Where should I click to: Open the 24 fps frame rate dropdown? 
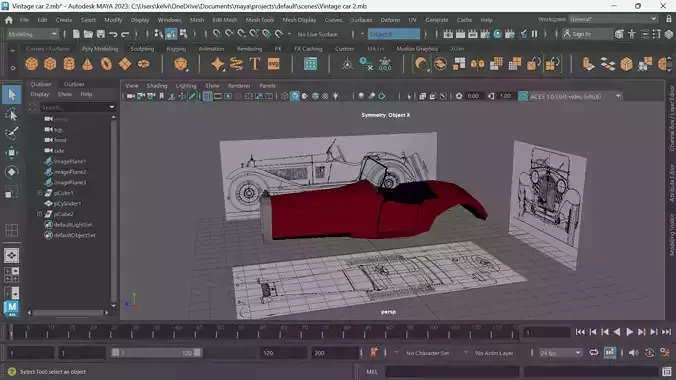pyautogui.click(x=560, y=353)
